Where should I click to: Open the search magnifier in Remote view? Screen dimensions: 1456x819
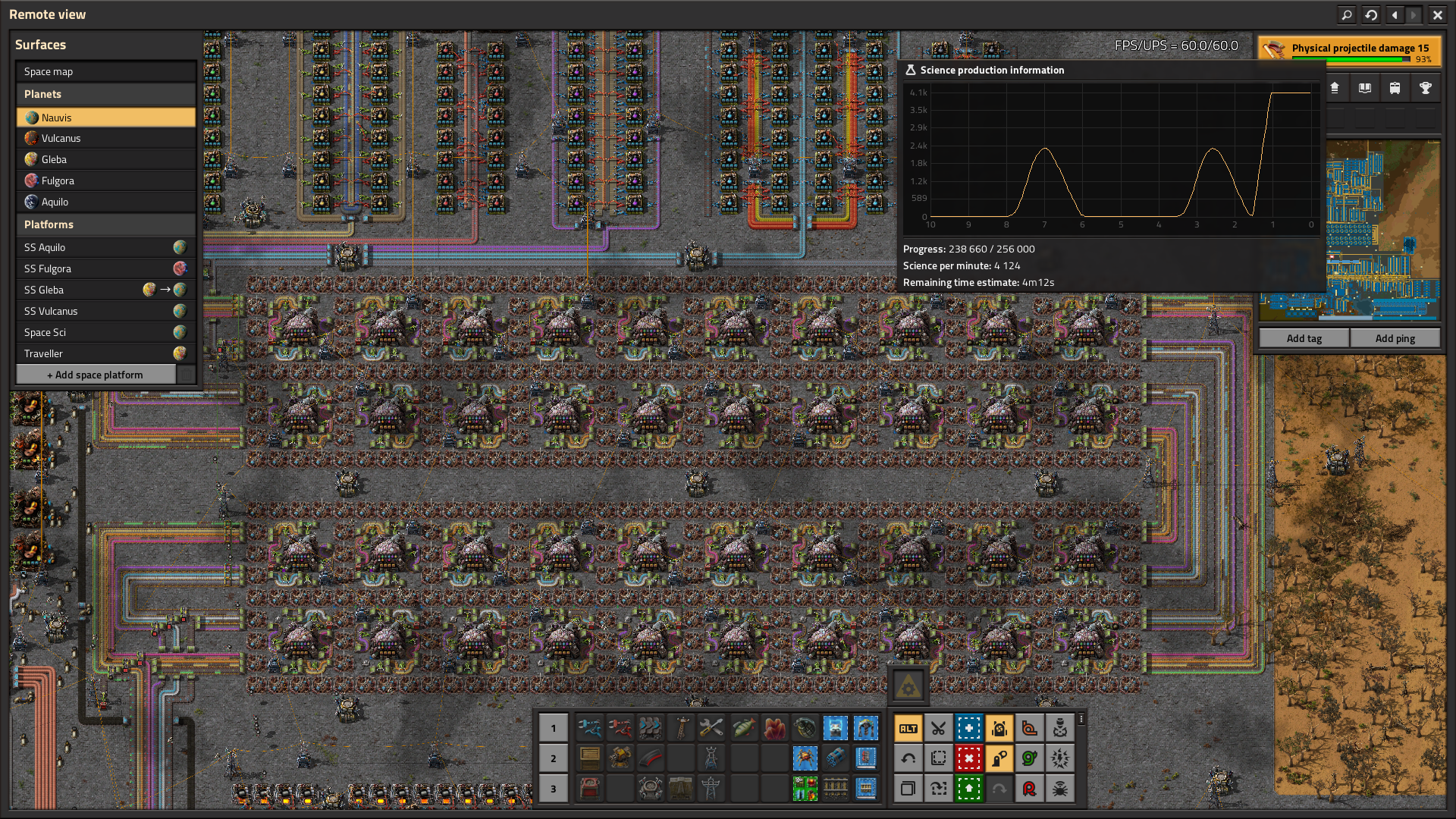pos(1347,14)
